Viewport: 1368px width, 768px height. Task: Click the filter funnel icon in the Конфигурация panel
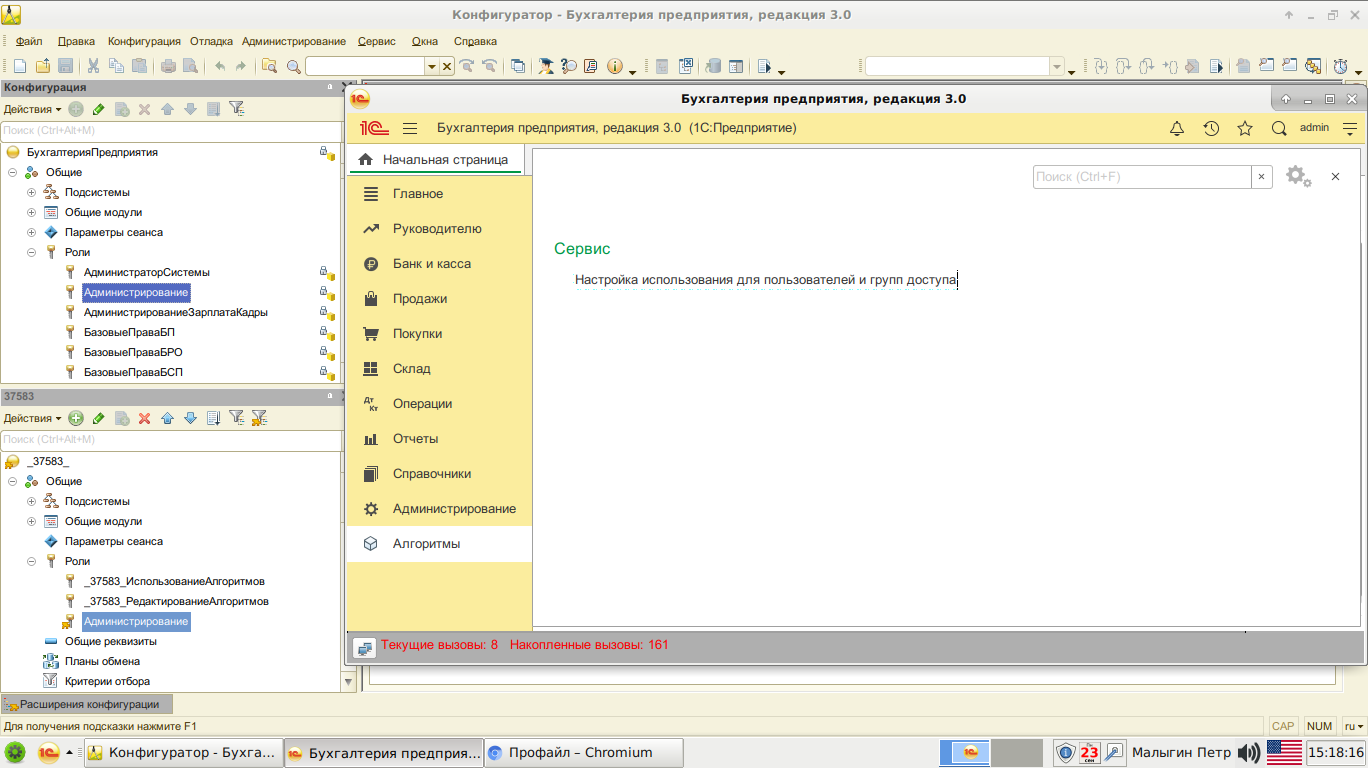[x=236, y=109]
